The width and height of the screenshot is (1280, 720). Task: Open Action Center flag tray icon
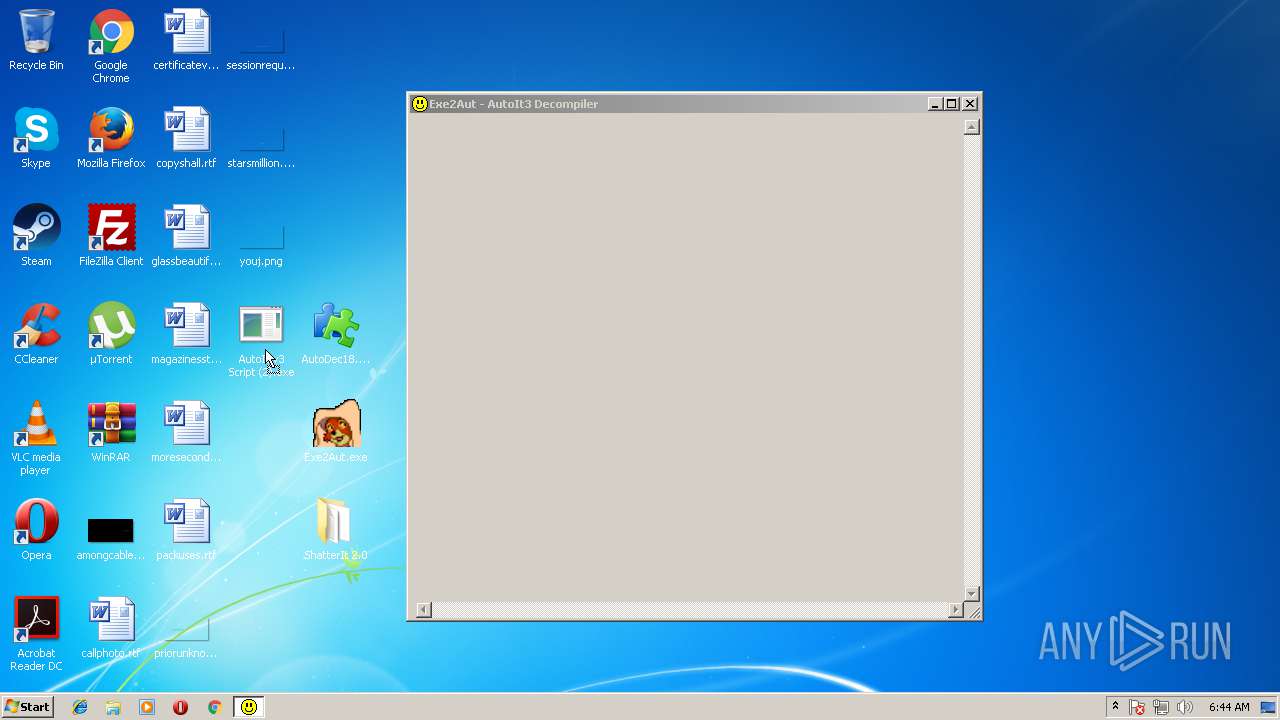point(1137,707)
